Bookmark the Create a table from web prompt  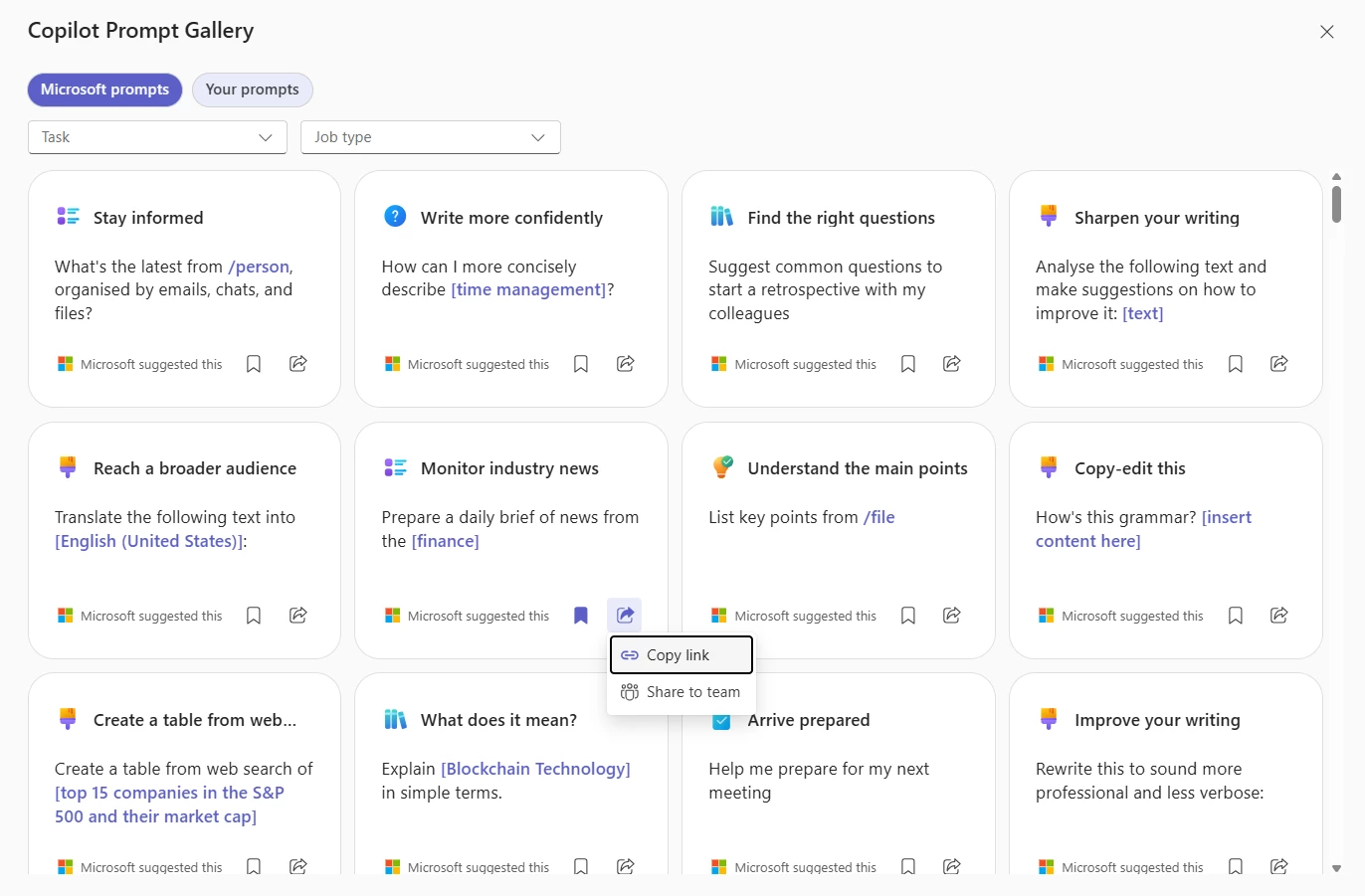[254, 866]
